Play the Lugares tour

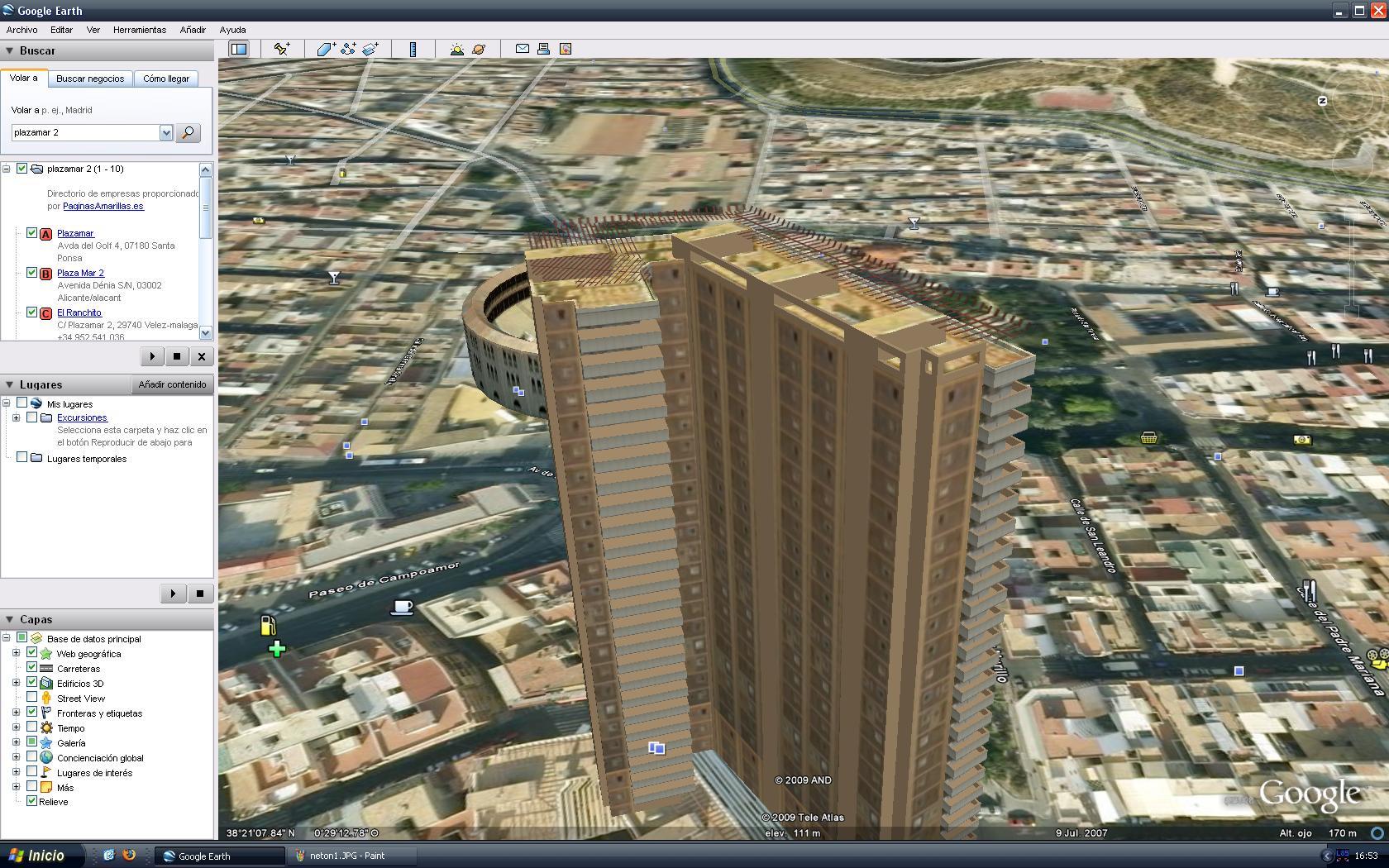point(173,594)
